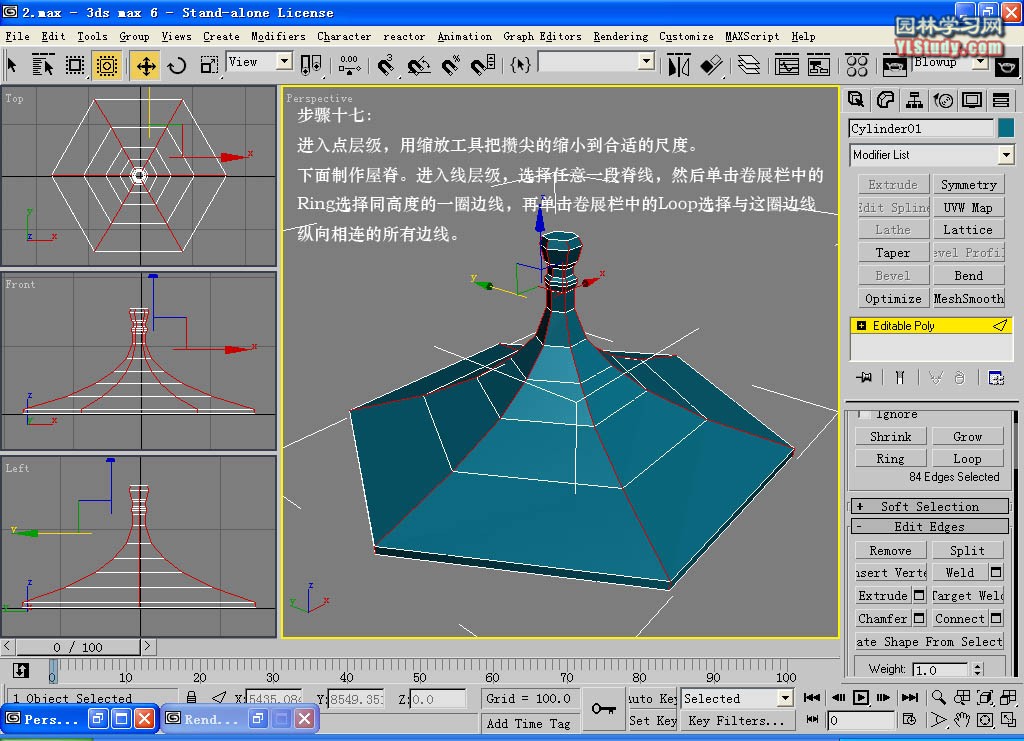Click the Play Animation button

[x=861, y=697]
